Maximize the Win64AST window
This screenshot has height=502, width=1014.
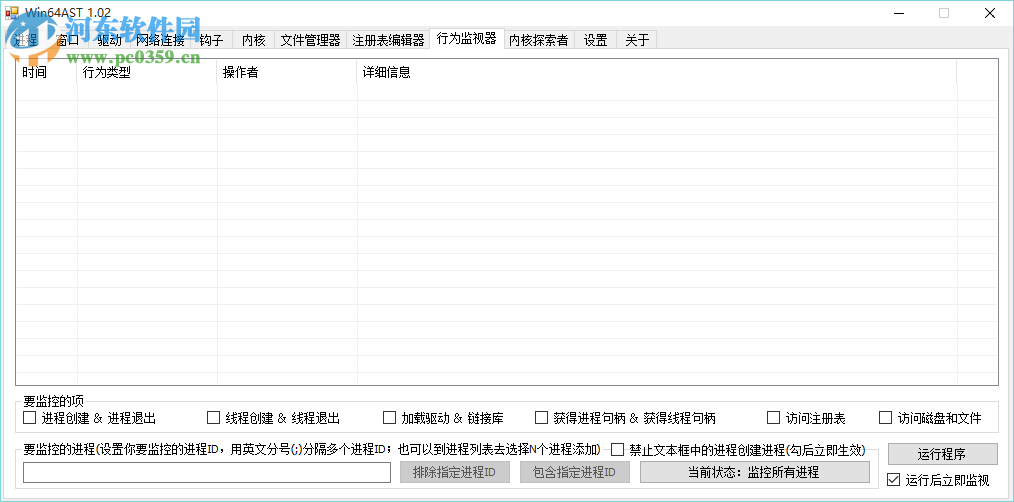click(x=944, y=13)
